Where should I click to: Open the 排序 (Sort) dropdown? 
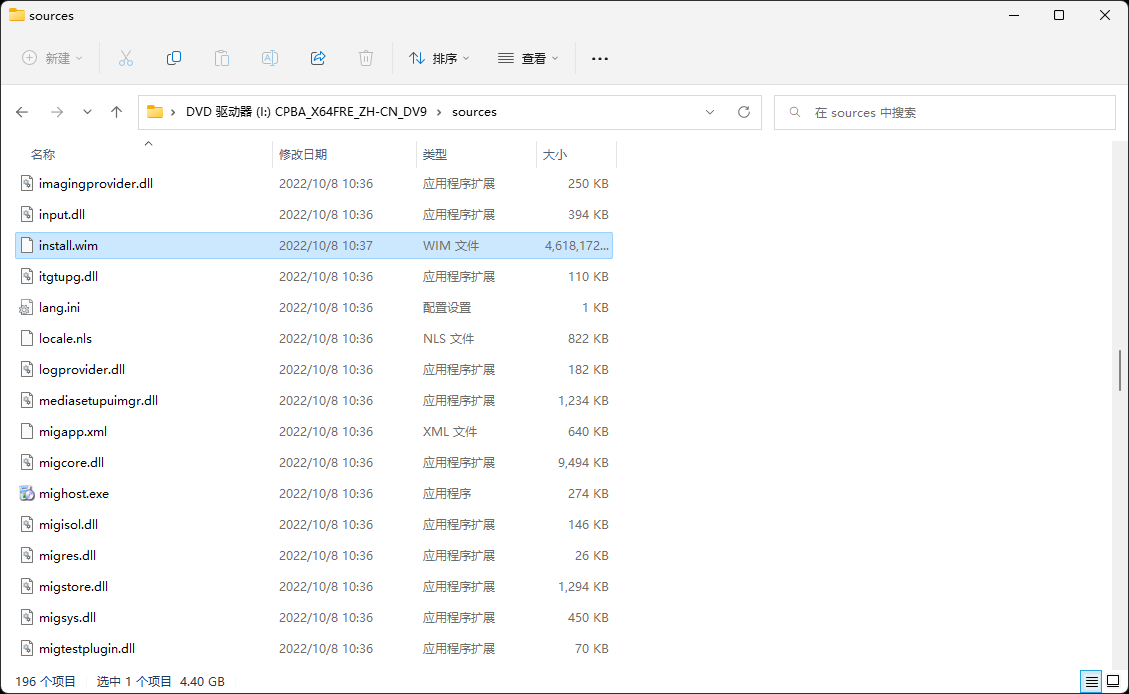click(439, 58)
